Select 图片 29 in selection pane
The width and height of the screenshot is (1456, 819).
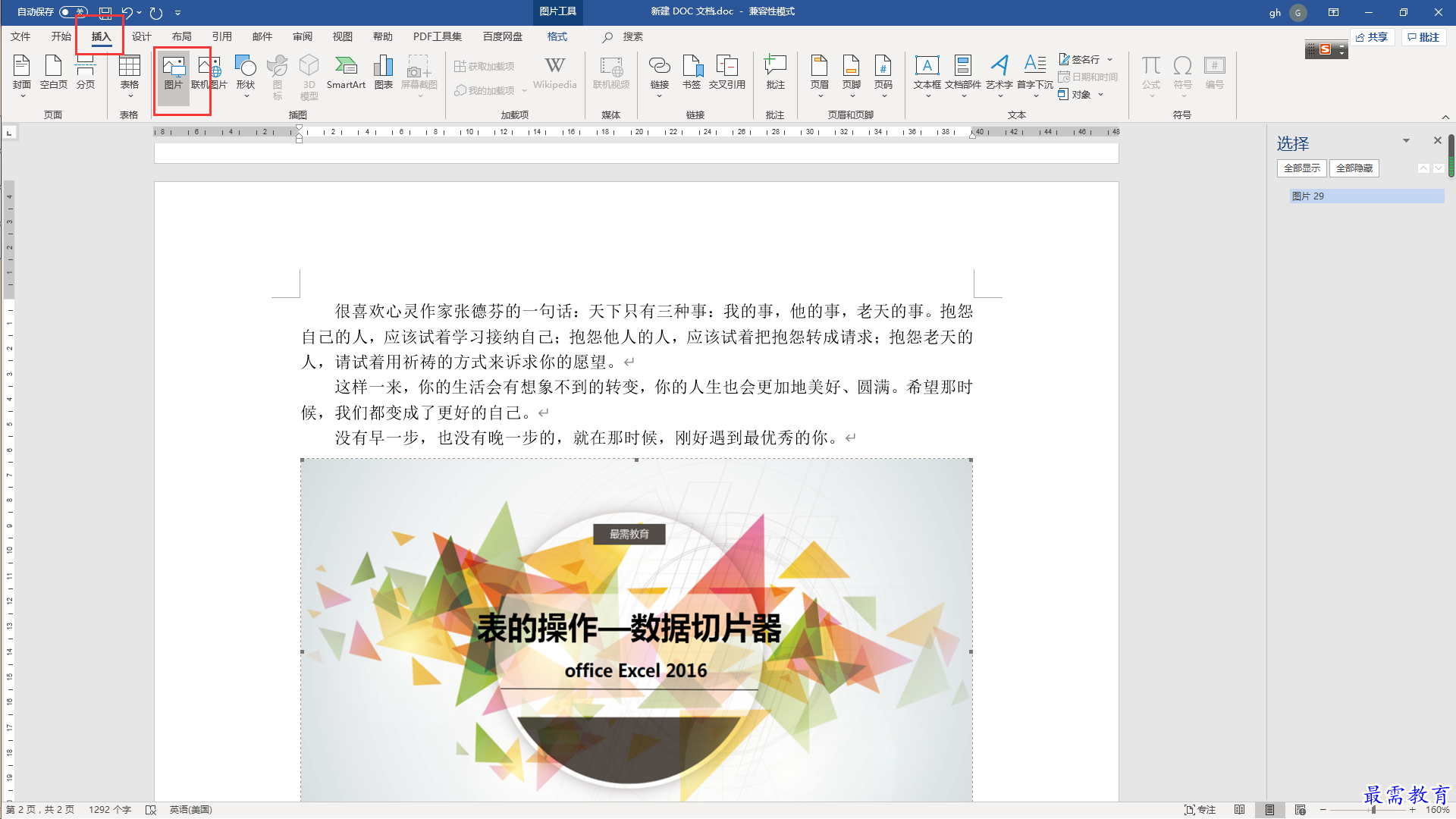pos(1367,196)
